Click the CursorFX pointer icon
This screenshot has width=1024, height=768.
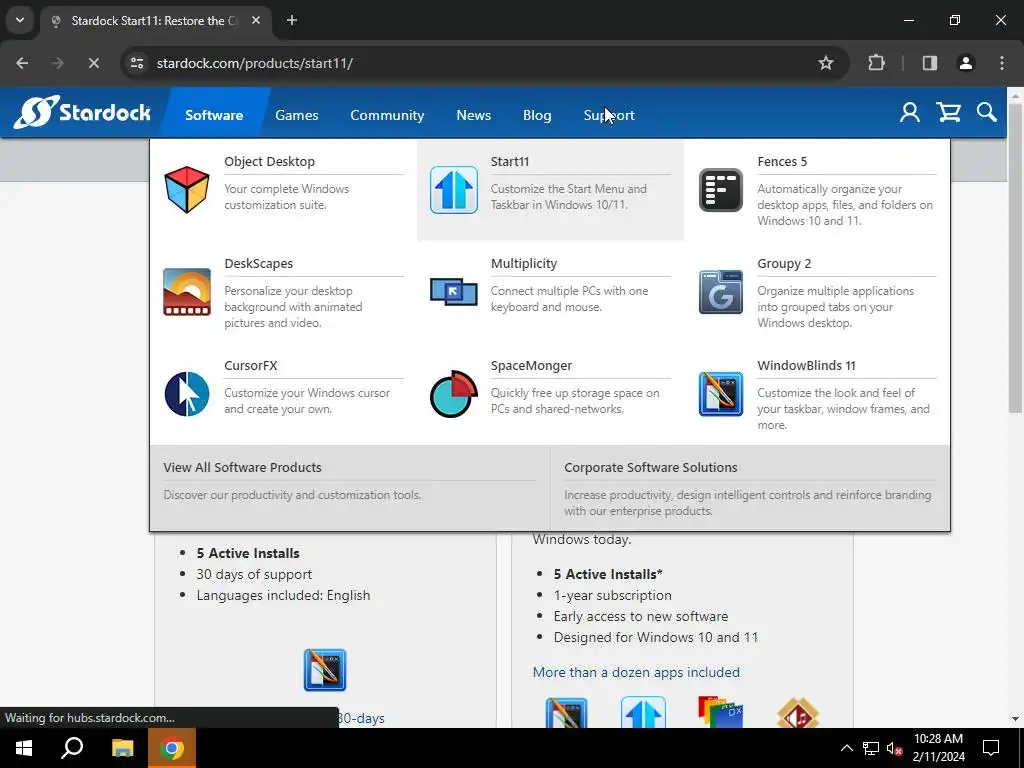click(187, 394)
